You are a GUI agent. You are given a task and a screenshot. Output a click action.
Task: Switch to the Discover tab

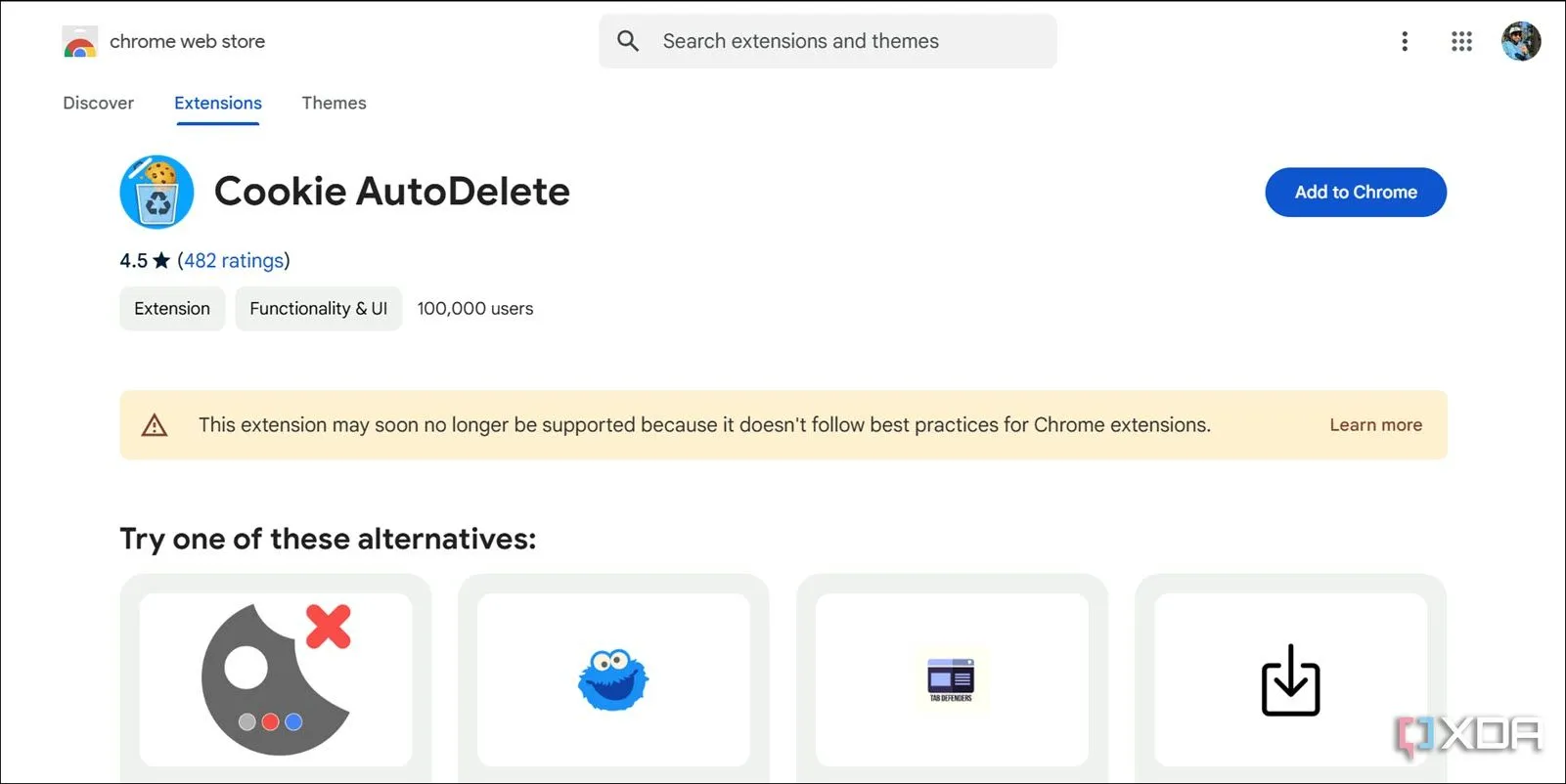[98, 103]
